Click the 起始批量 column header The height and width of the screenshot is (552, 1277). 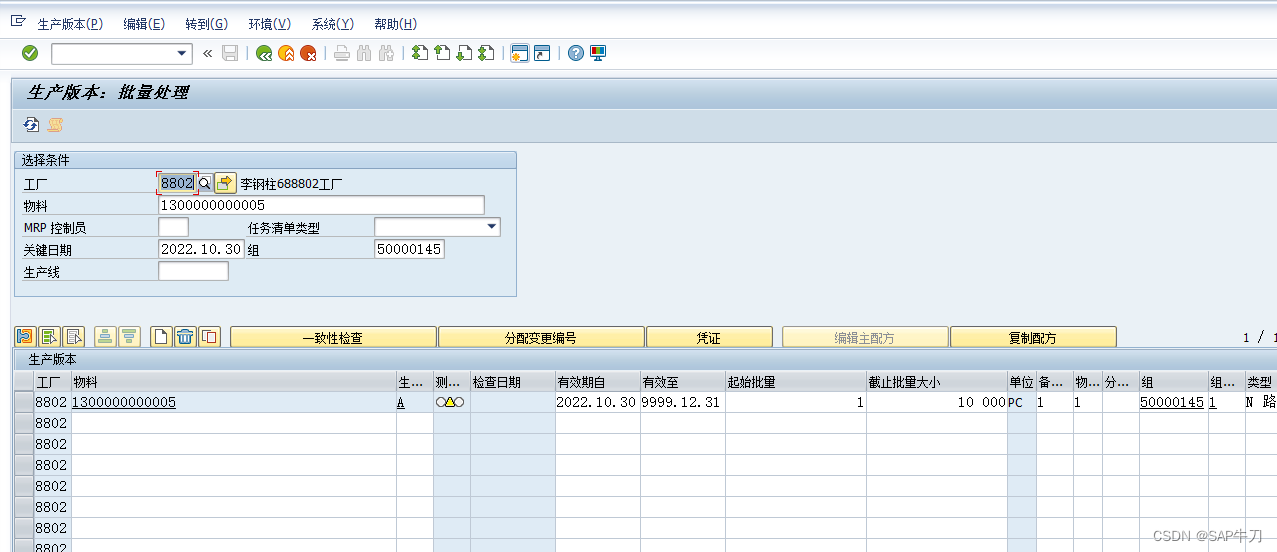tap(796, 382)
